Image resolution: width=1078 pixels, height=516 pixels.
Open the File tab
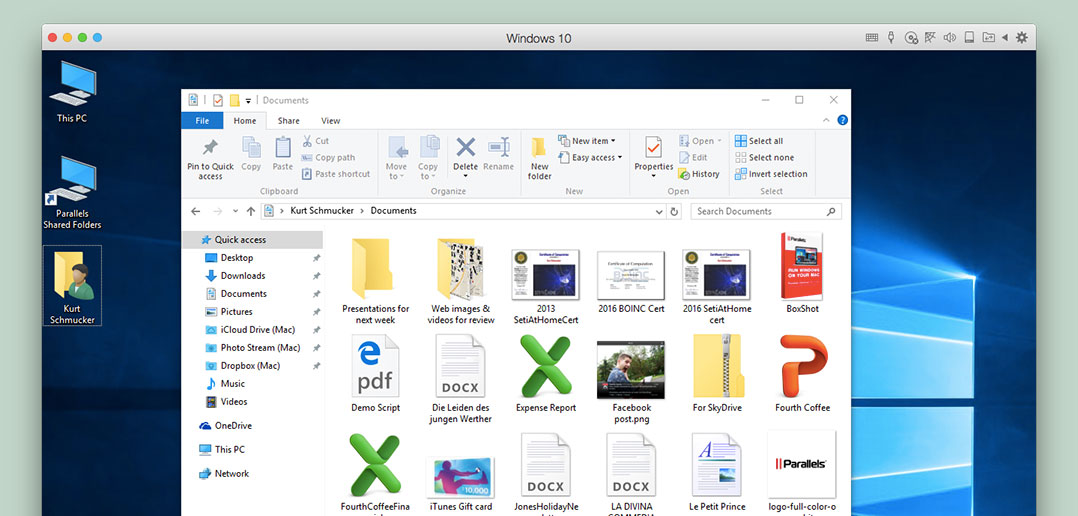point(202,121)
